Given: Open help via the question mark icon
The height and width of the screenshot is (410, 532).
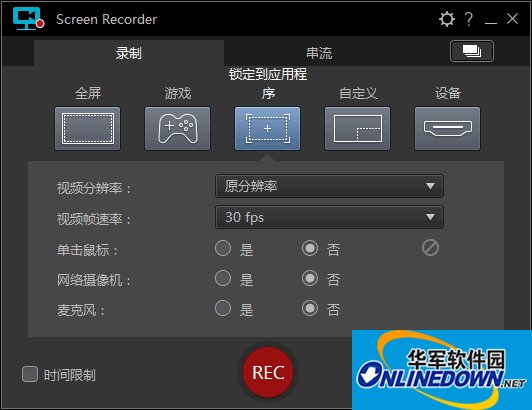Looking at the screenshot, I should (x=469, y=19).
